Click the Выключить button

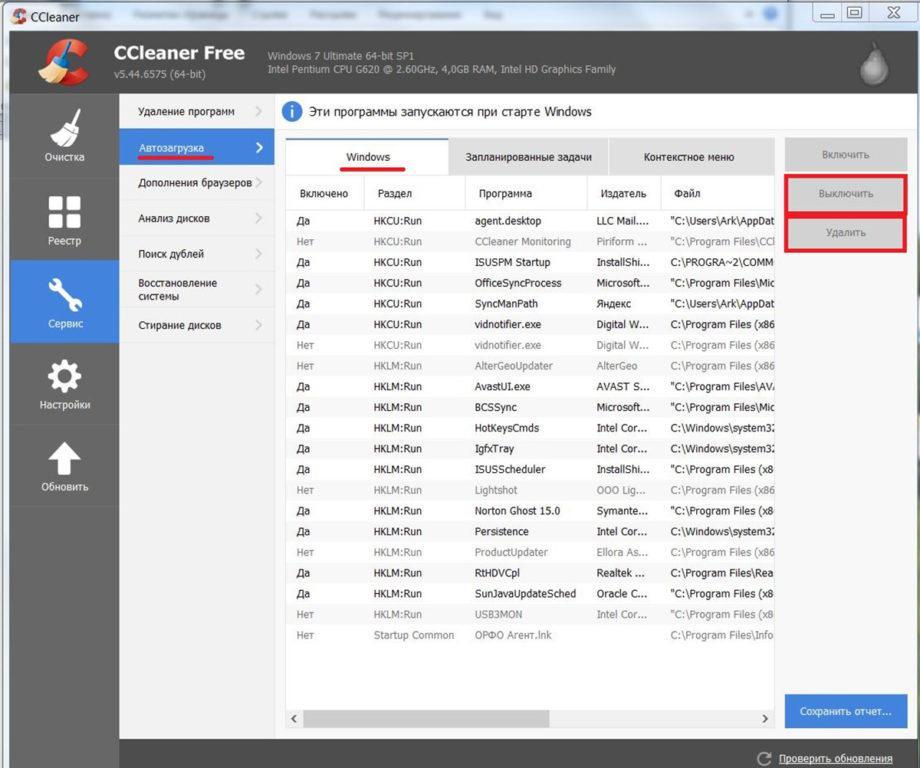tap(845, 194)
